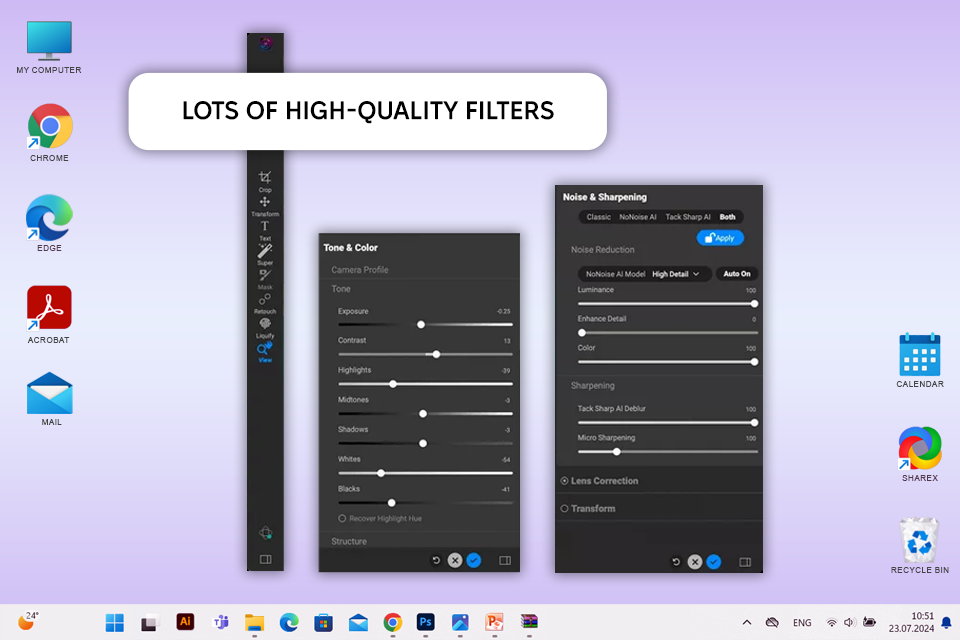Toggle the Transform section in panel
The height and width of the screenshot is (640, 960).
(565, 509)
